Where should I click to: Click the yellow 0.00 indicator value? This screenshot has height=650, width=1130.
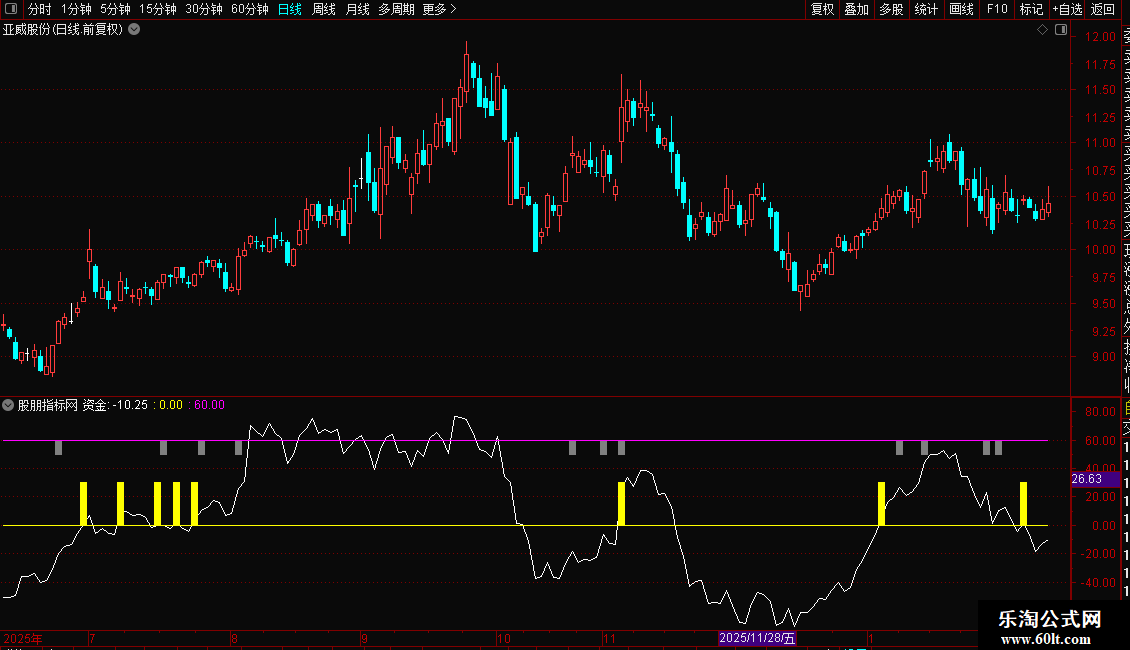click(x=171, y=405)
